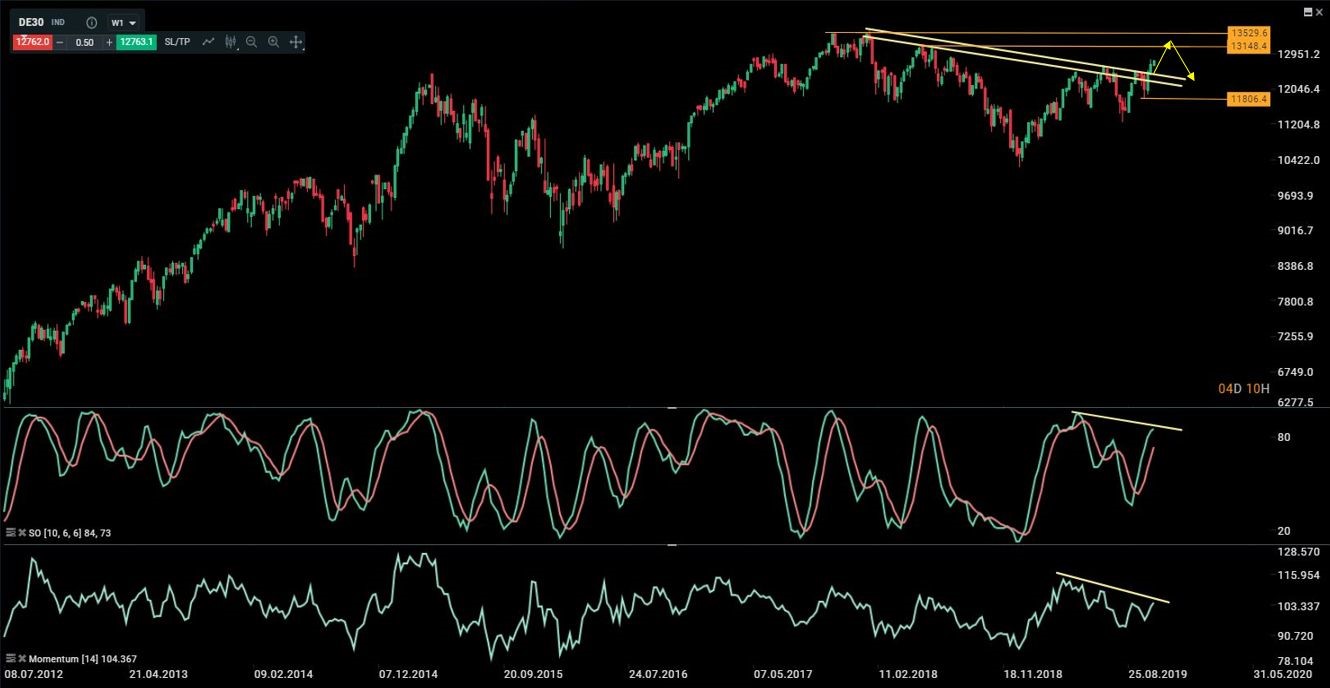Click the SO [10, 6, 6] indicator label
The height and width of the screenshot is (688, 1330).
70,533
